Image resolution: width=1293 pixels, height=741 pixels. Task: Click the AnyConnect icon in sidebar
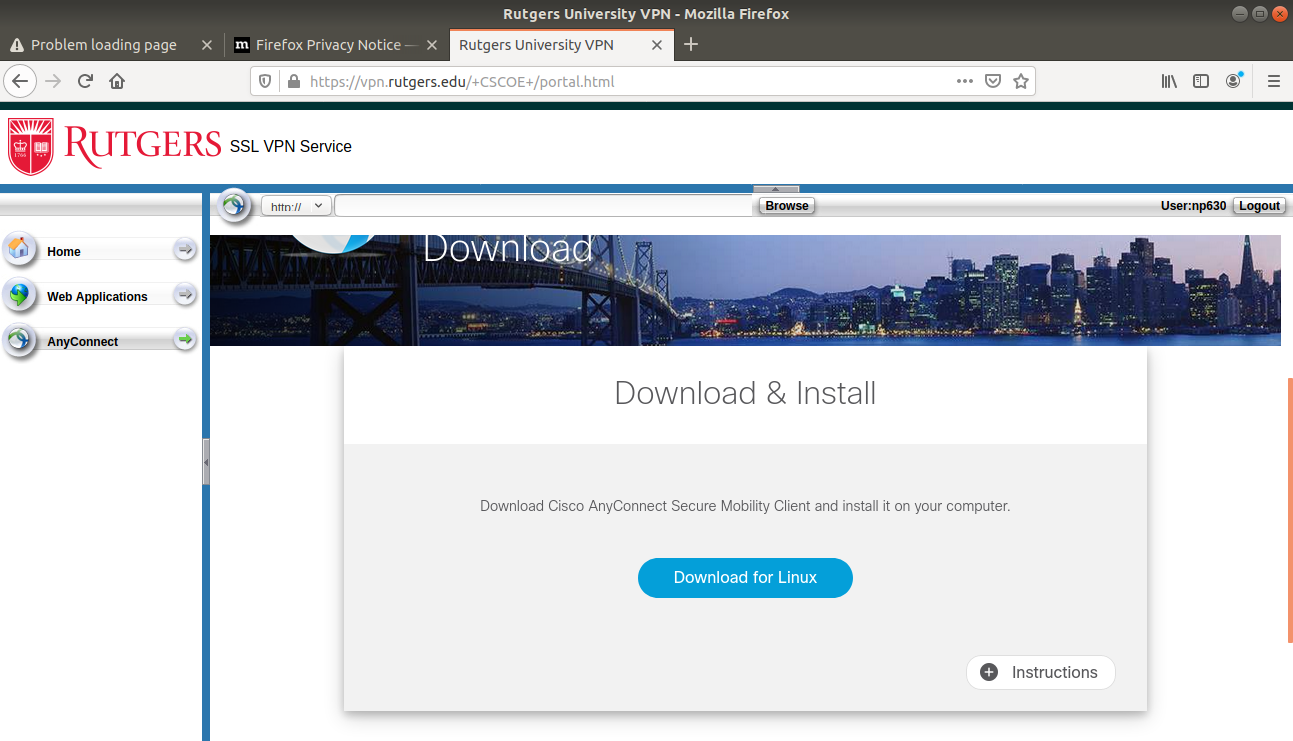[x=19, y=340]
